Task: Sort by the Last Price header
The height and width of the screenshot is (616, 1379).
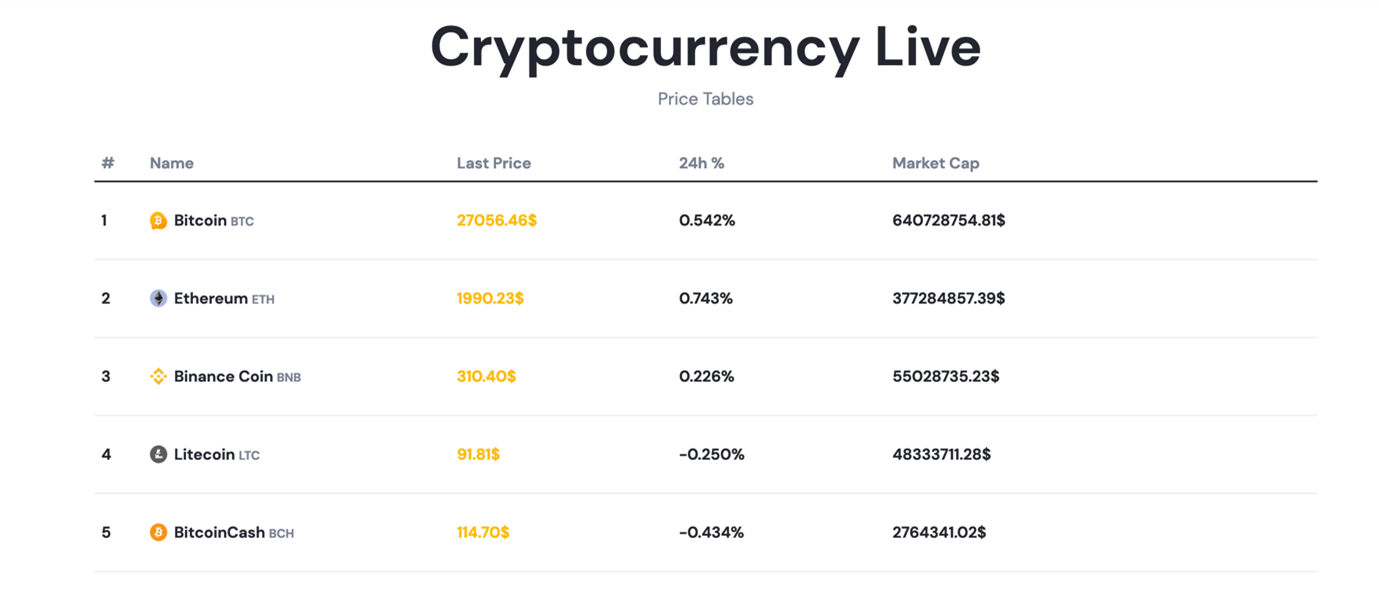Action: [494, 163]
